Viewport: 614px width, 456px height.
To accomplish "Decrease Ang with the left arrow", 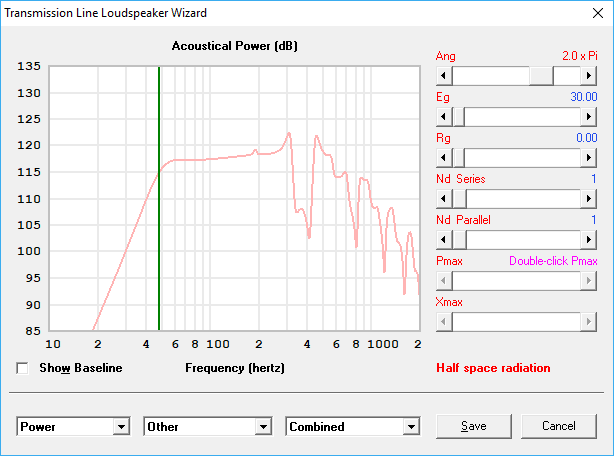I will tap(444, 76).
